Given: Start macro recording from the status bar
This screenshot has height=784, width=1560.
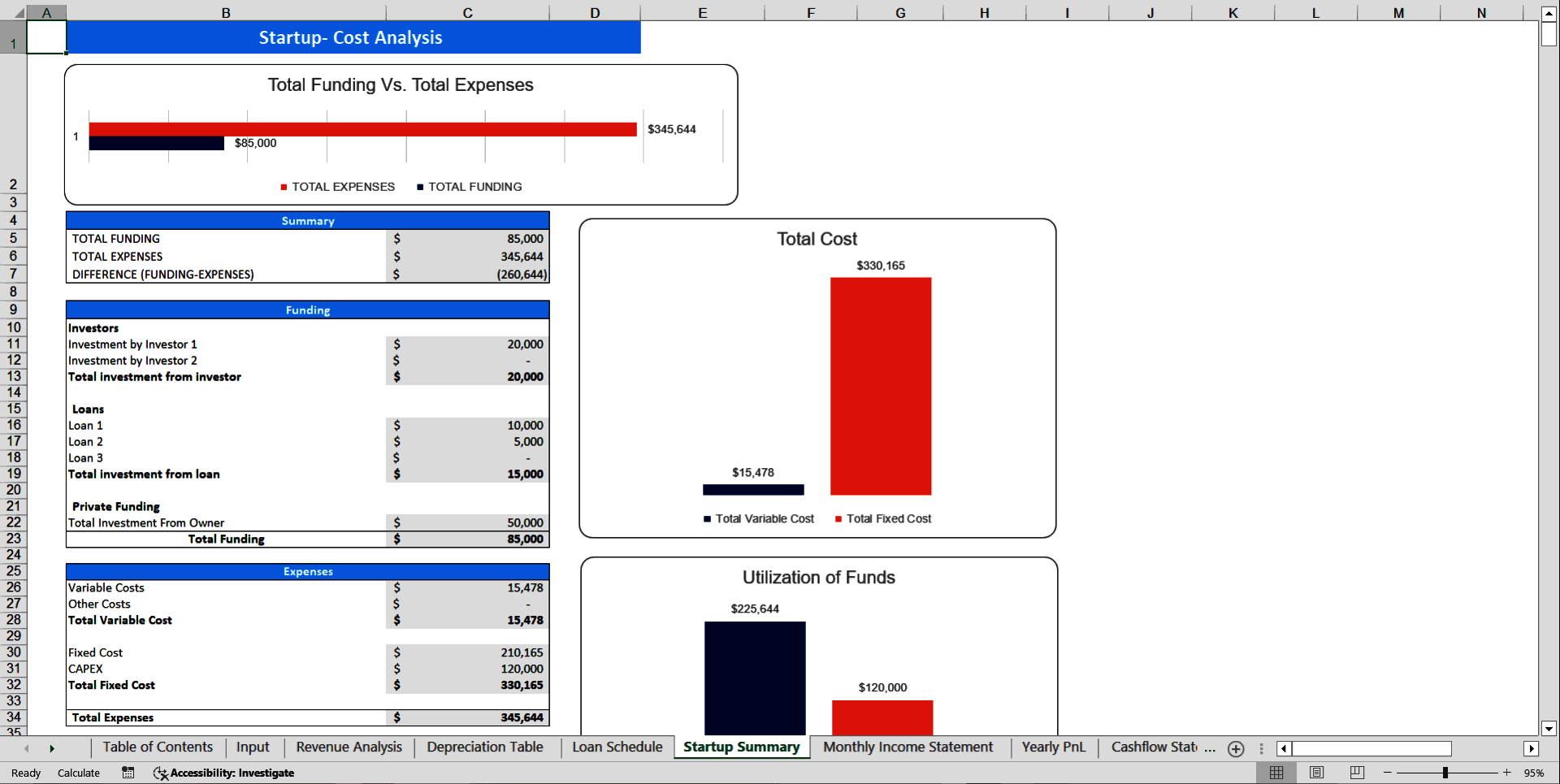Looking at the screenshot, I should pos(128,773).
